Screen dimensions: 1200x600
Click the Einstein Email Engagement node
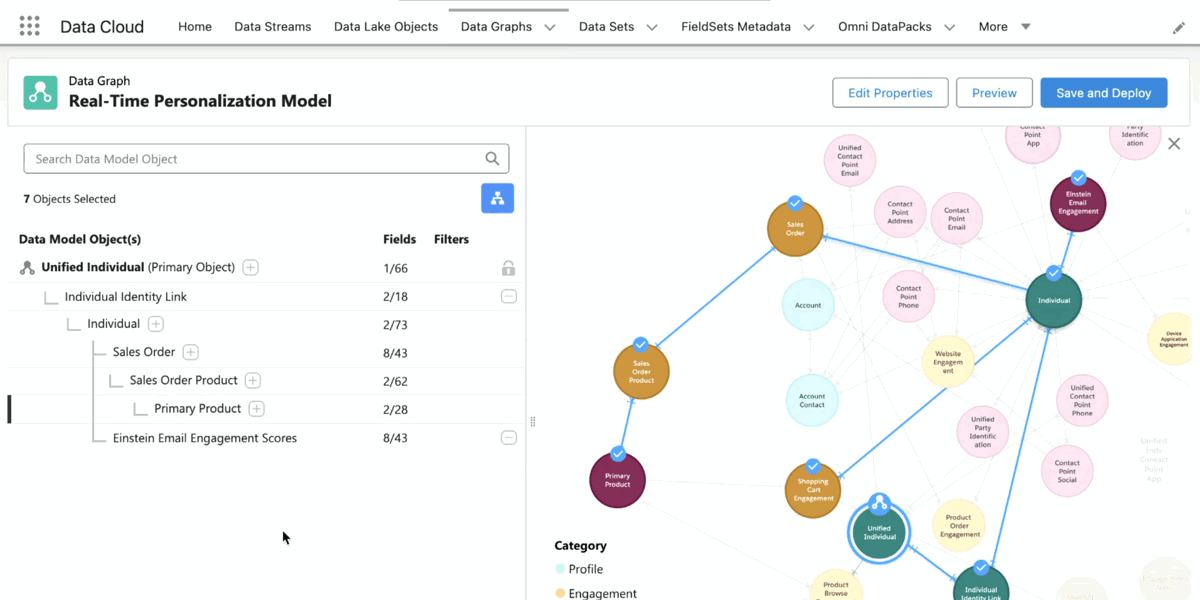pyautogui.click(x=1077, y=203)
